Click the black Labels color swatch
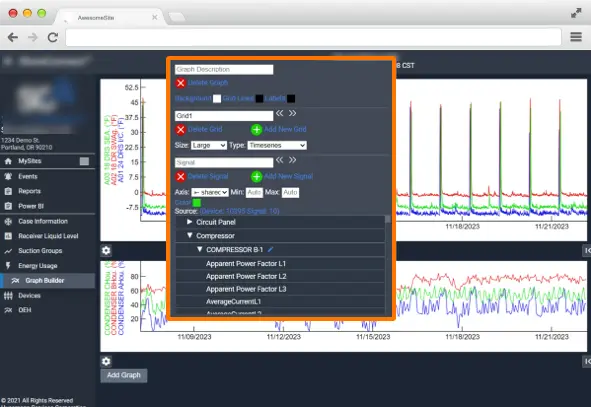Image resolution: width=591 pixels, height=407 pixels. click(x=291, y=99)
